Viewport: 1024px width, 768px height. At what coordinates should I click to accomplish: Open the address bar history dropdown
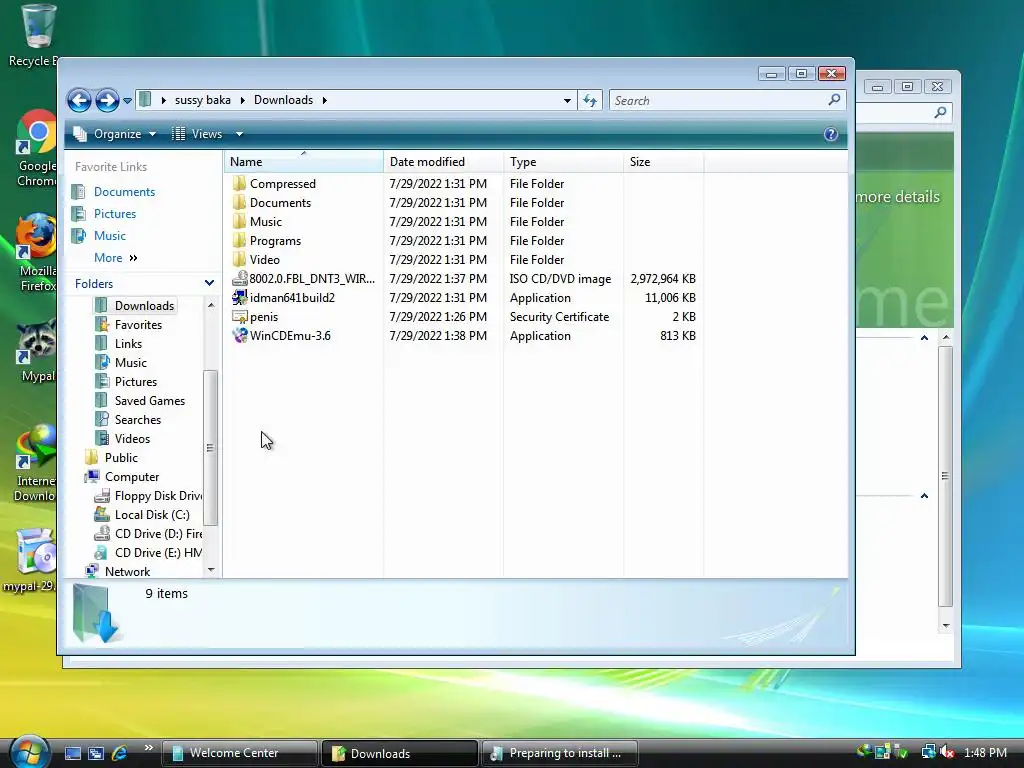tap(567, 101)
